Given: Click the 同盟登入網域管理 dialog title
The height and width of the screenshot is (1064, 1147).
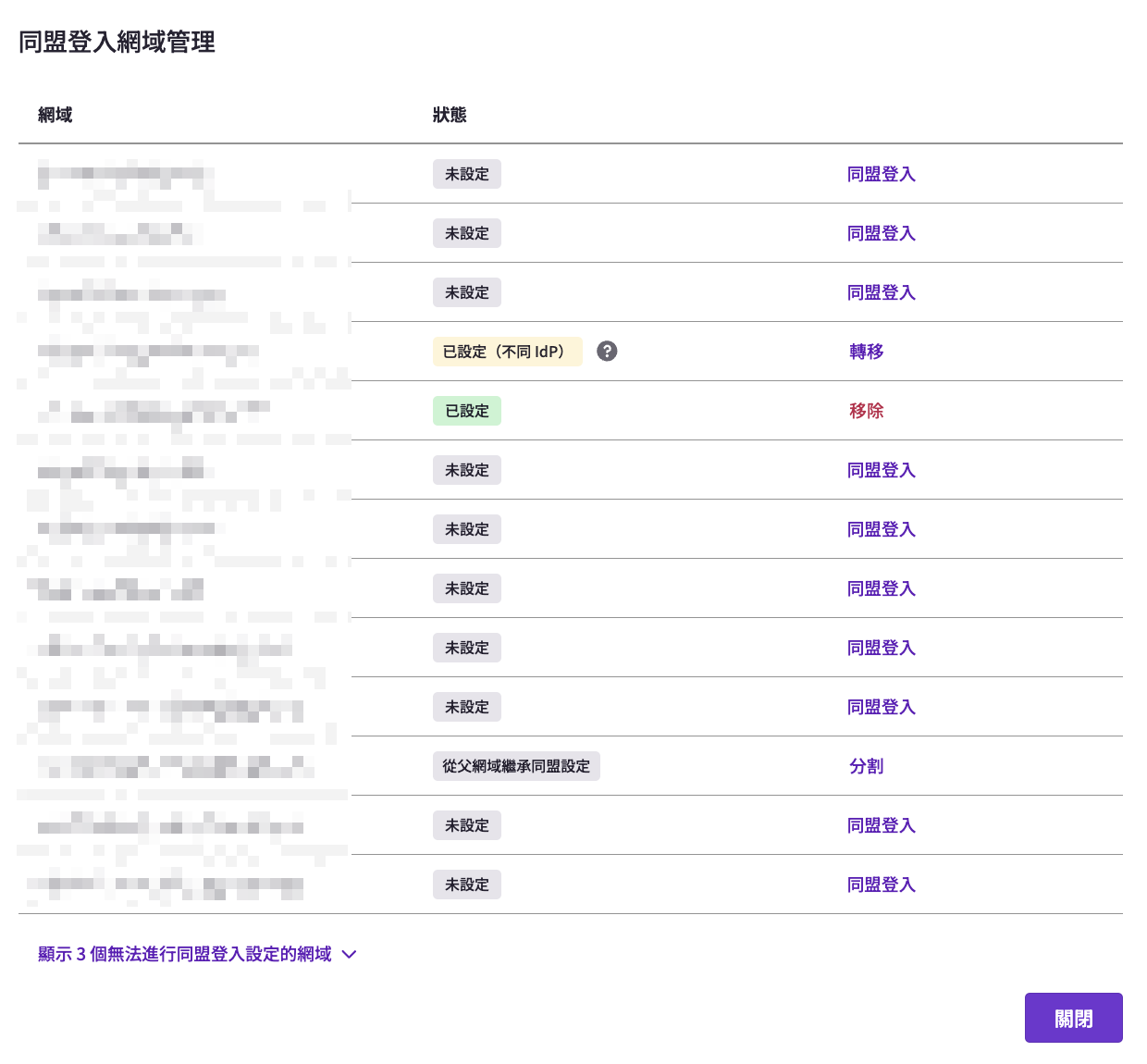Looking at the screenshot, I should [117, 42].
